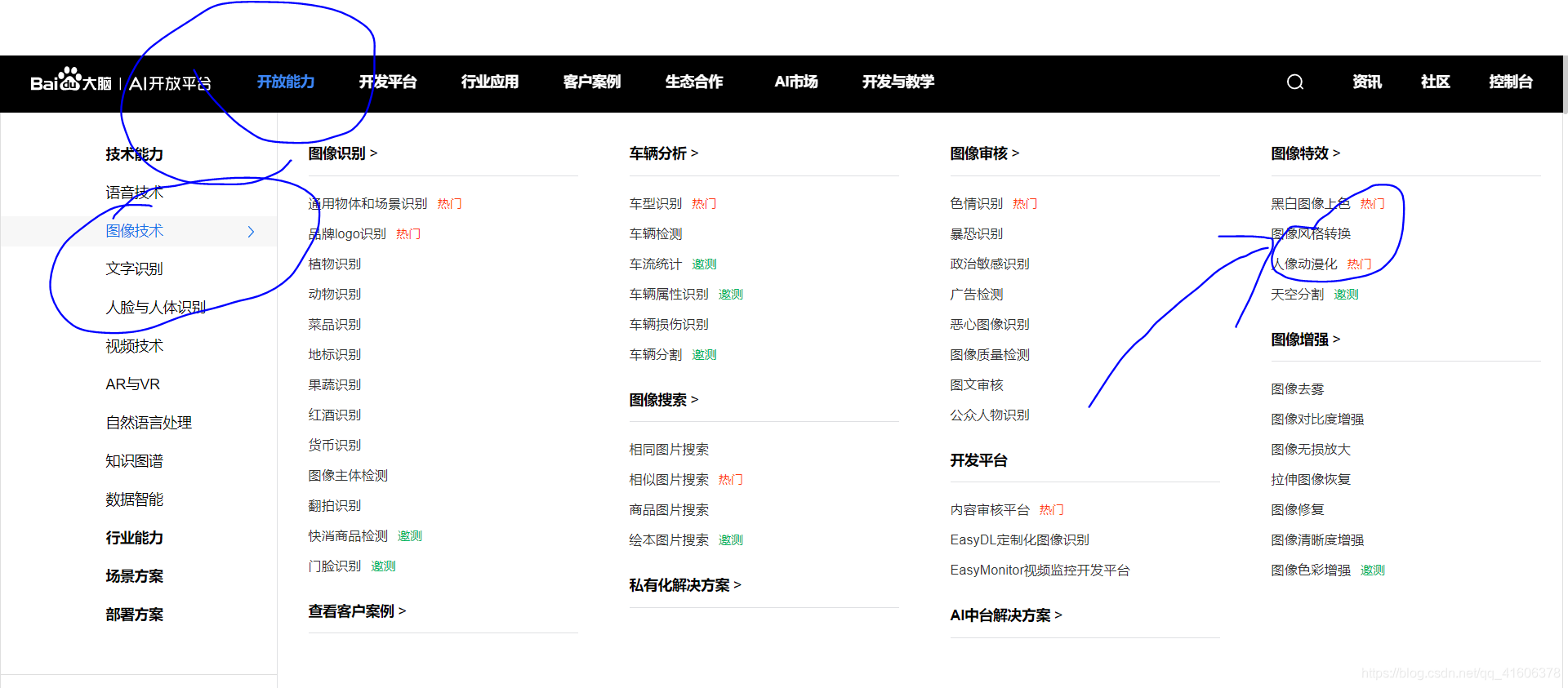The width and height of the screenshot is (1568, 688).
Task: Open 车辆损伤识别 link
Action: pos(669,325)
